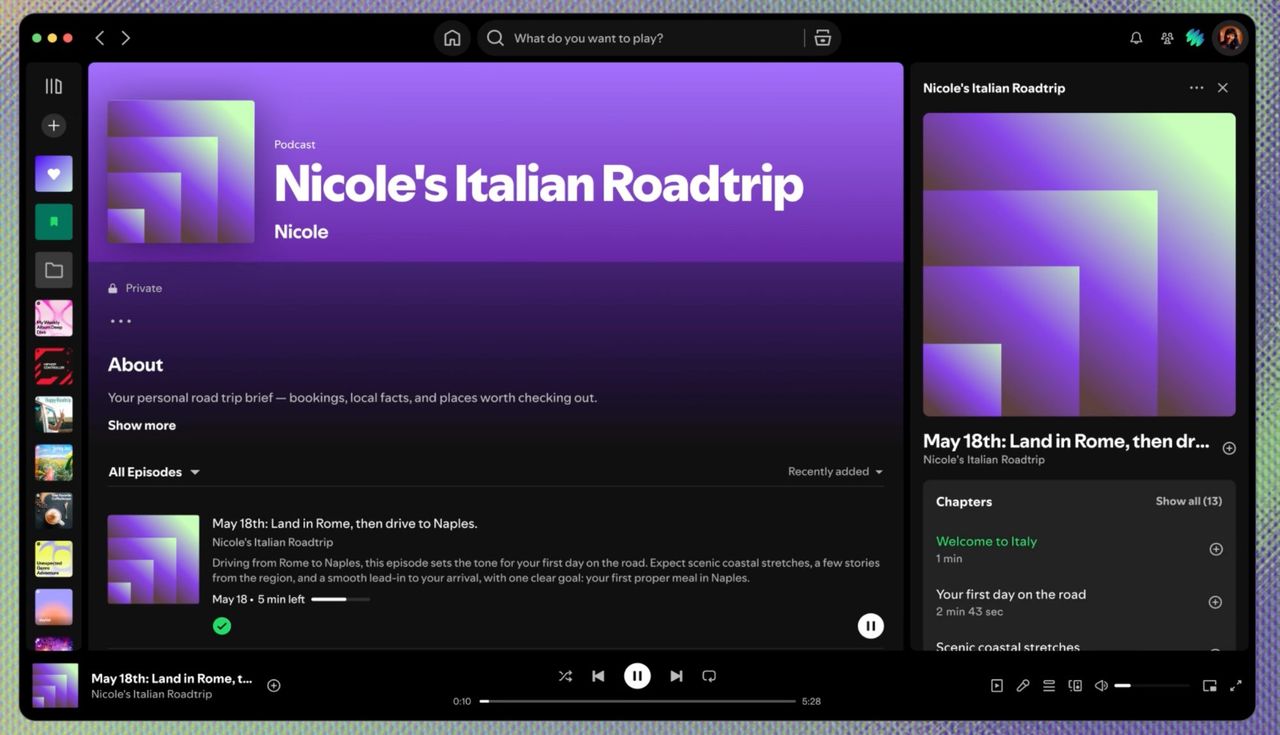The height and width of the screenshot is (735, 1280).
Task: Add Your first day on the road chapter
Action: (1215, 602)
